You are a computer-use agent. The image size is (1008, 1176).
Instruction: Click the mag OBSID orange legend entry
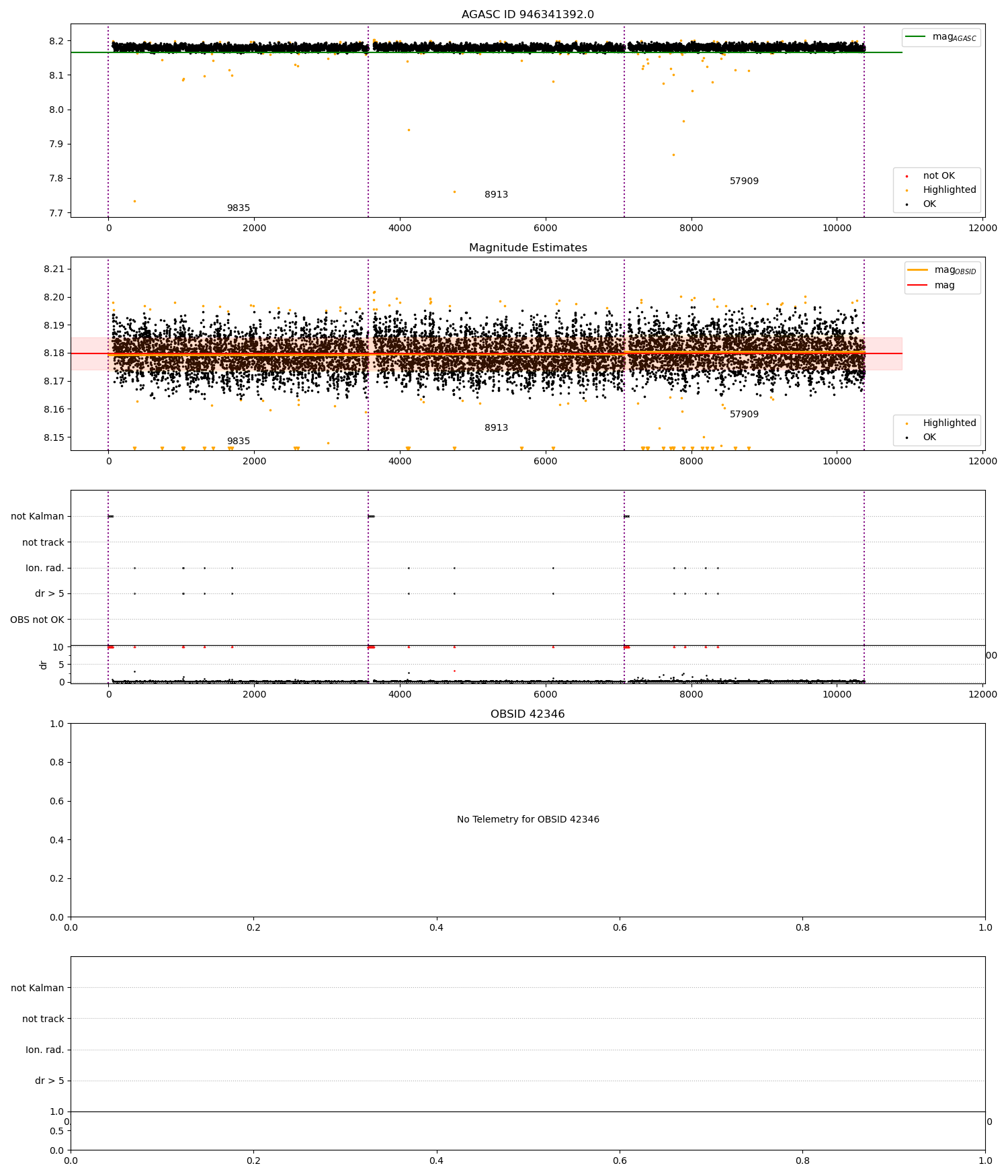point(941,270)
